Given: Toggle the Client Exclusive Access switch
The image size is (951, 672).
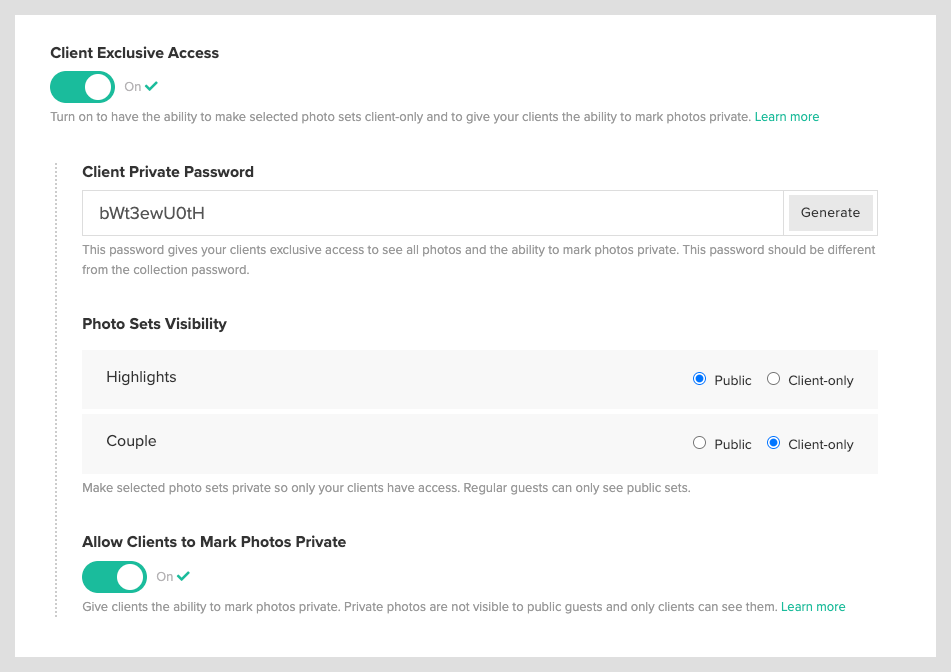Looking at the screenshot, I should click(82, 87).
